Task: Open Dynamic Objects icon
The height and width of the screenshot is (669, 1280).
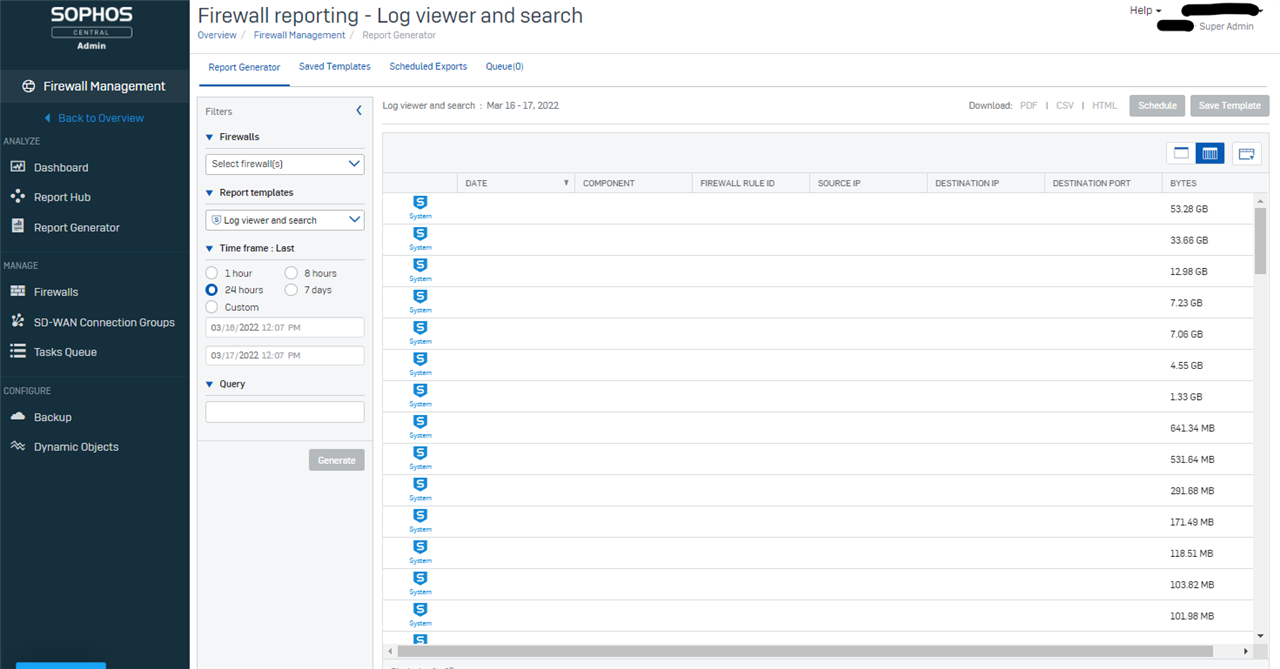Action: point(17,447)
